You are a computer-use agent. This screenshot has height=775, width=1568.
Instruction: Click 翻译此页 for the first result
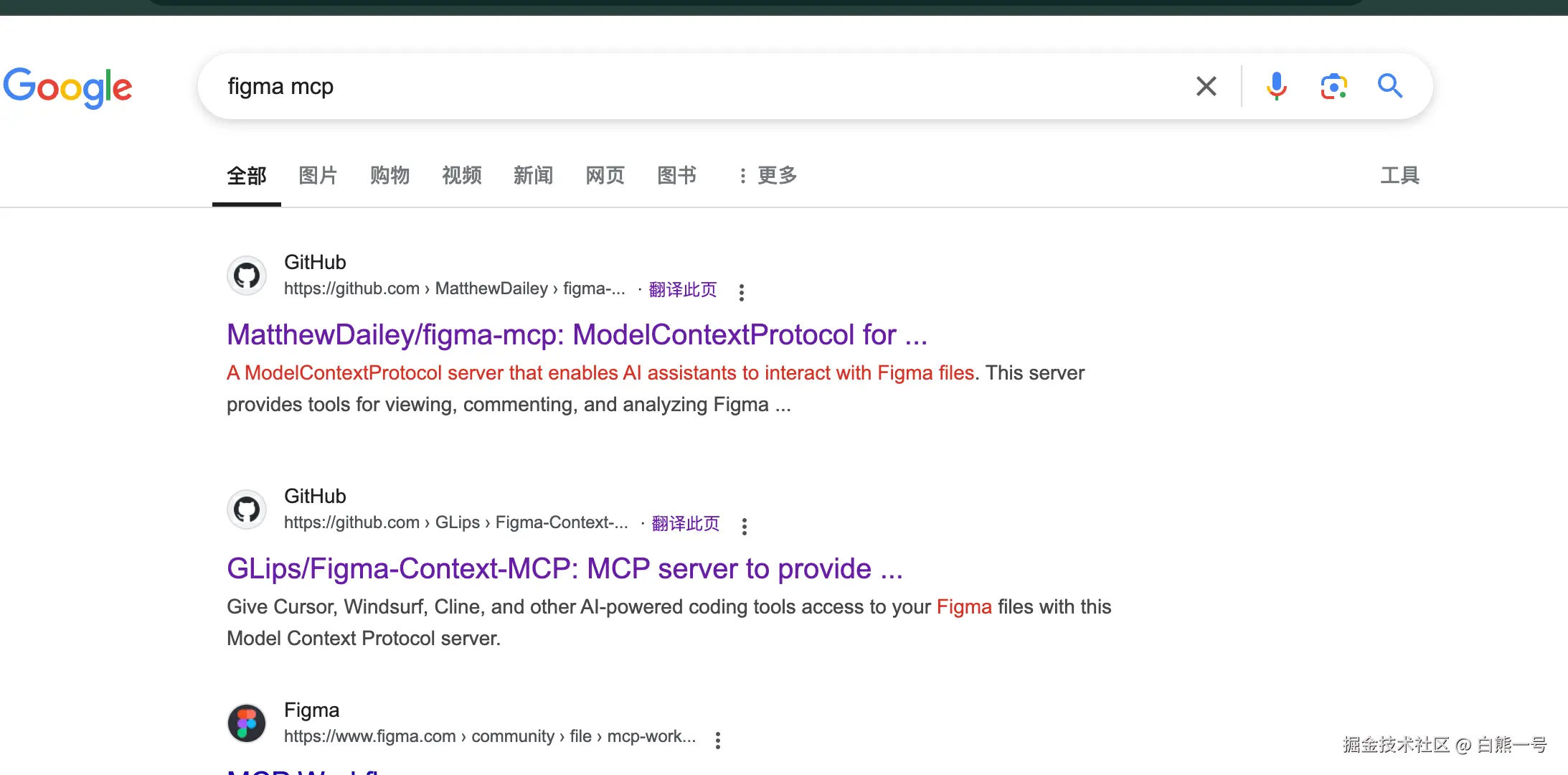[x=682, y=289]
